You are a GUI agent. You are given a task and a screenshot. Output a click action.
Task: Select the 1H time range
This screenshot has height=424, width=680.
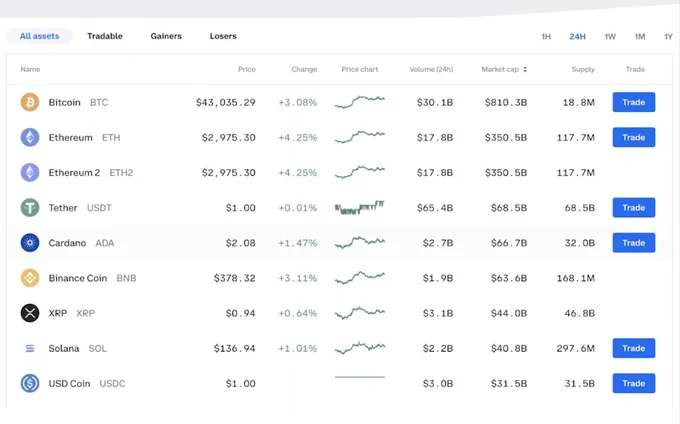point(546,37)
